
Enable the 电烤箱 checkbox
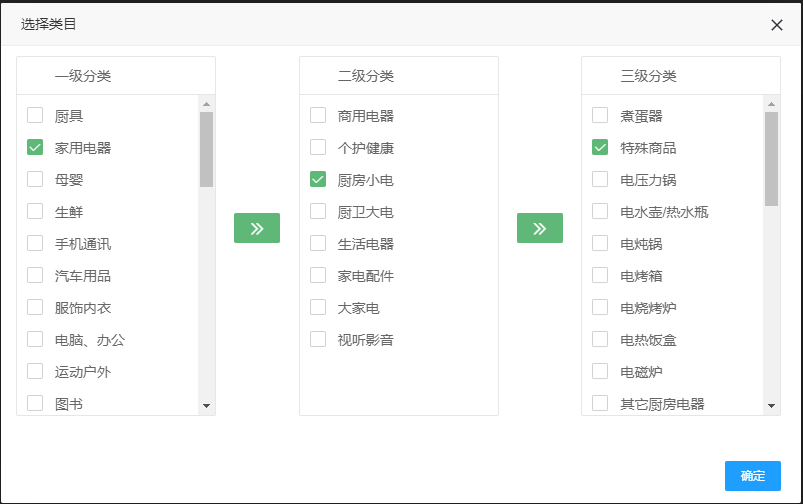600,275
